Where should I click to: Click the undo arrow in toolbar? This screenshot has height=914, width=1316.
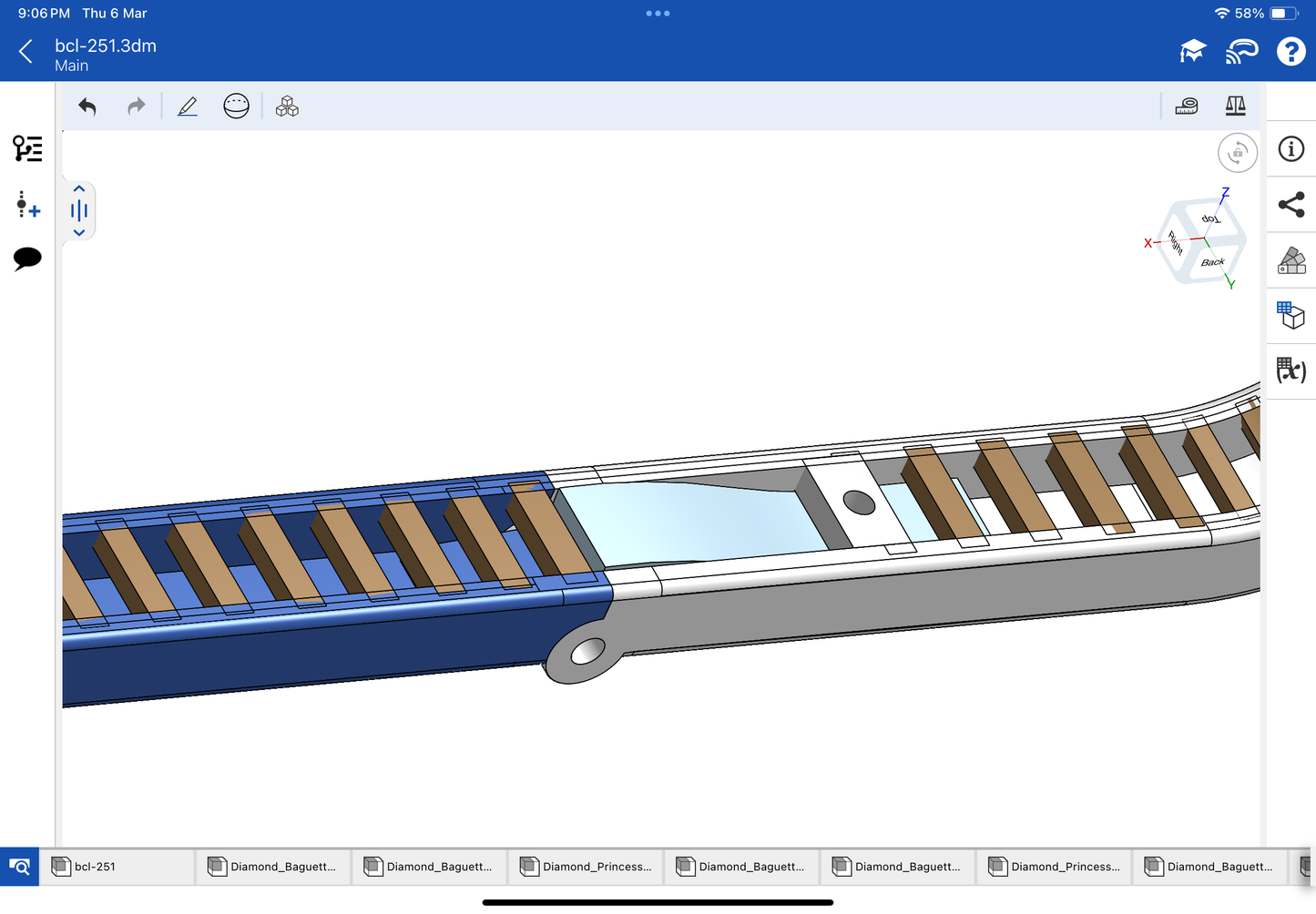87,107
